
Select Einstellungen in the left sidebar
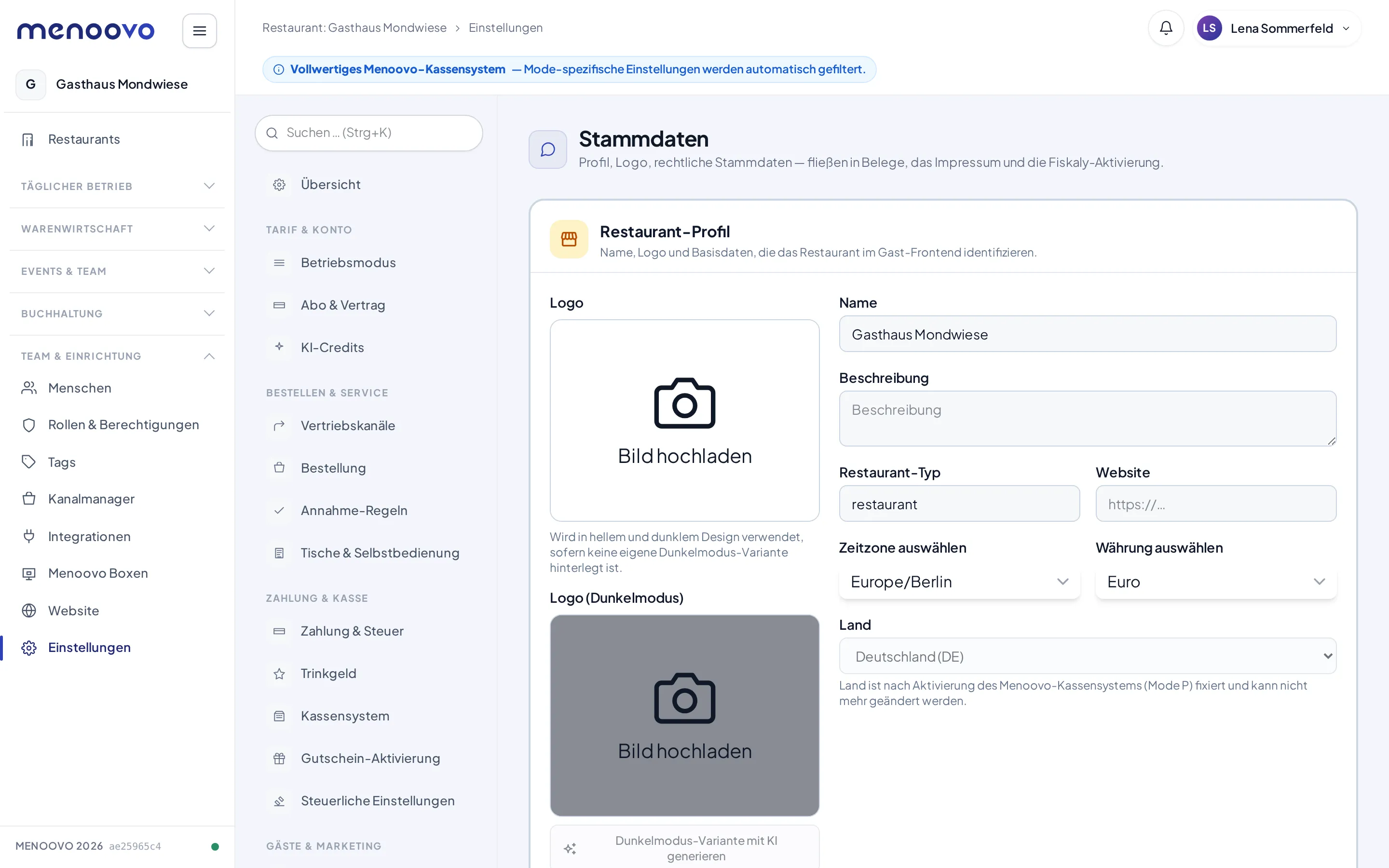(x=117, y=648)
